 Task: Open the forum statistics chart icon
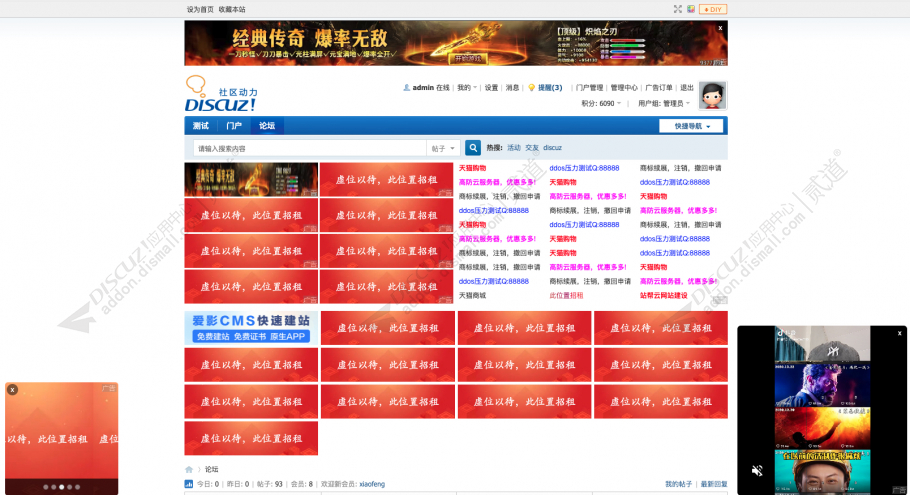189,484
